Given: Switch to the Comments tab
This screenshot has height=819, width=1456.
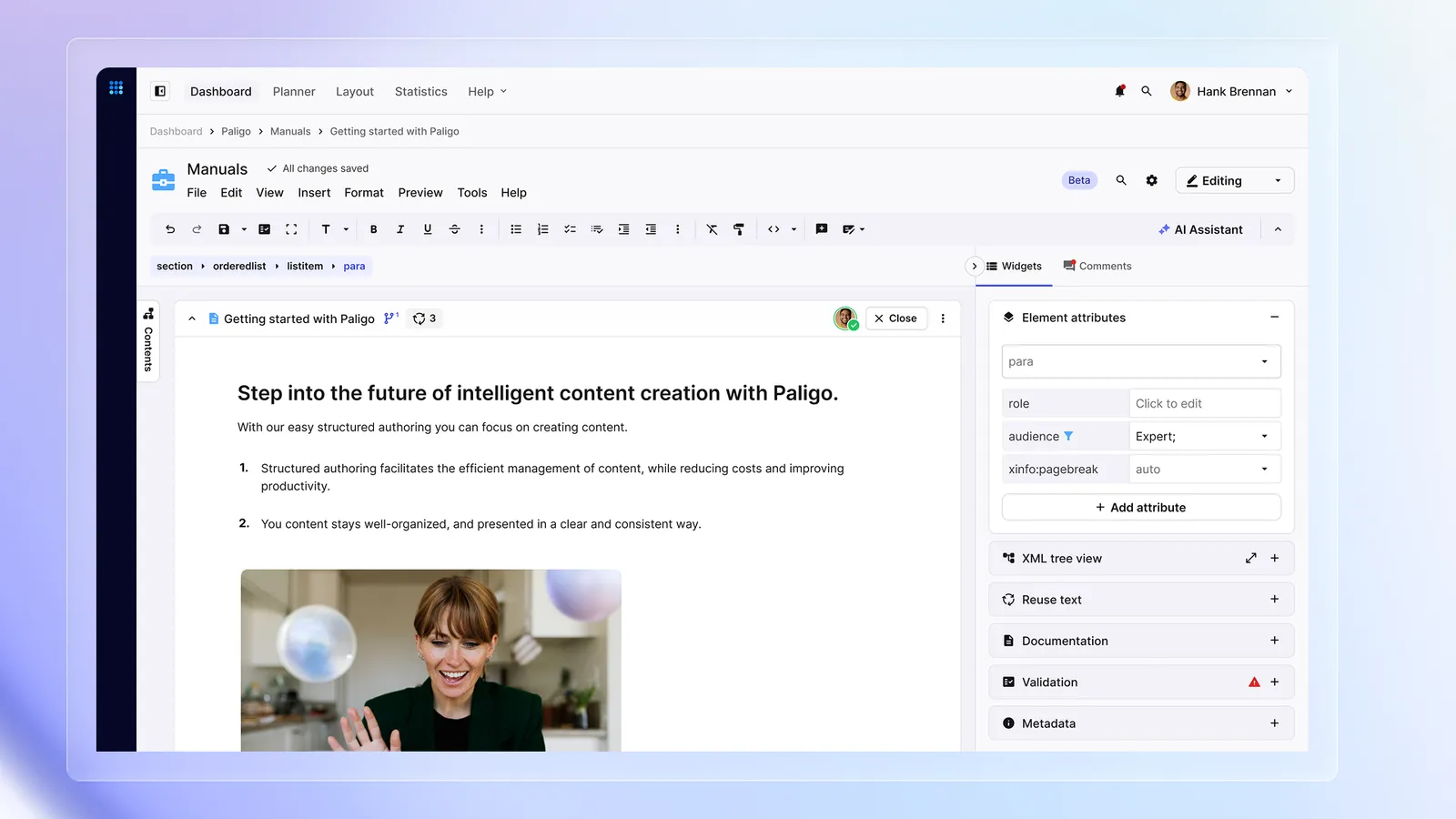Looking at the screenshot, I should [x=1097, y=266].
